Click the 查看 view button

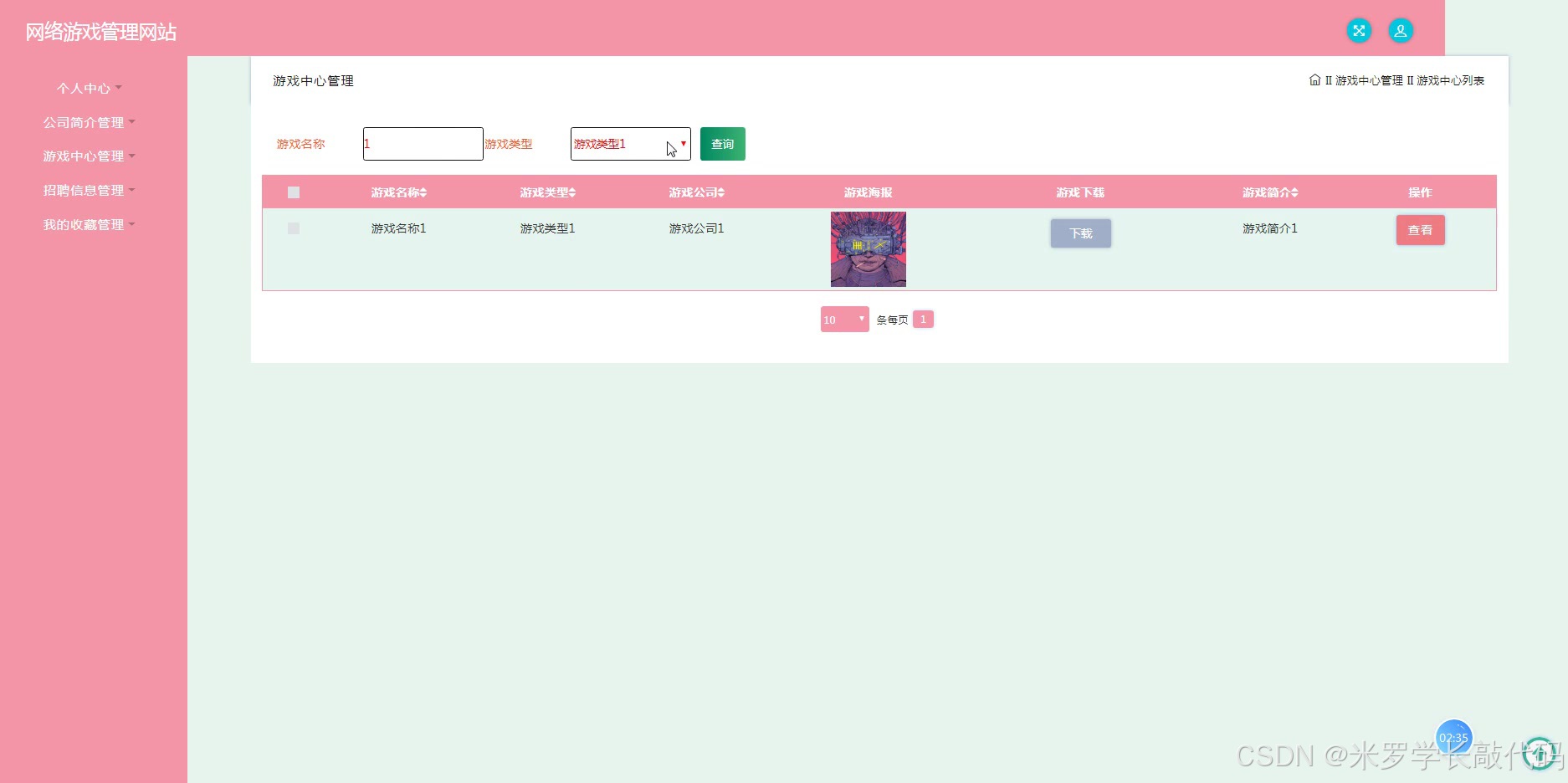click(1421, 230)
